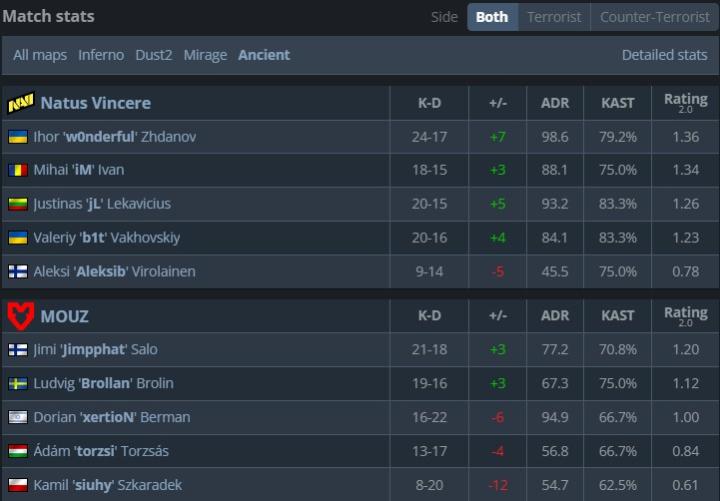Viewport: 720px width, 501px height.
Task: Click the Lithuanian flag beside jL
Action: pos(18,204)
